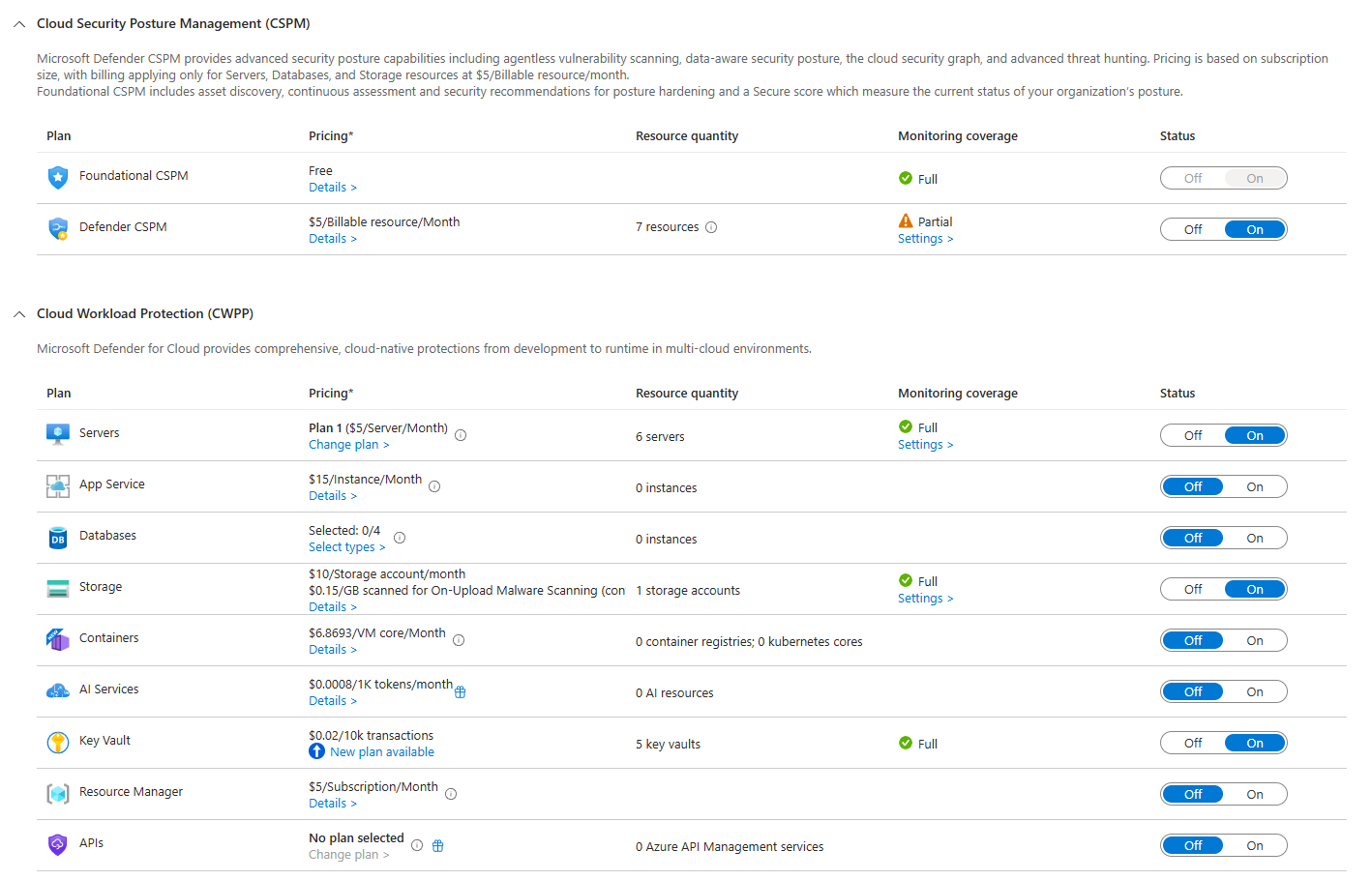Click the info icon beside Resource Manager pricing

[x=451, y=794]
